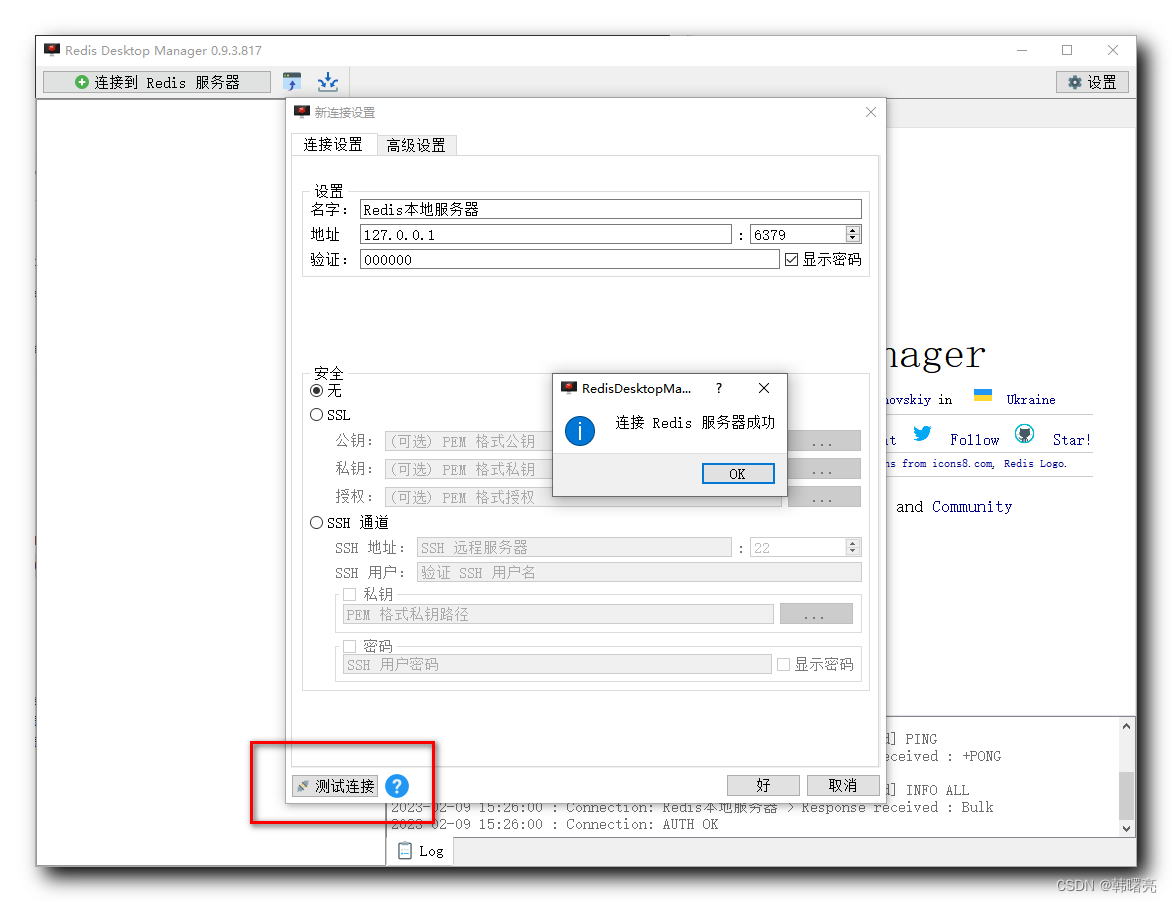
Task: Click the log panel scrollbar thumb
Action: tap(1126, 796)
